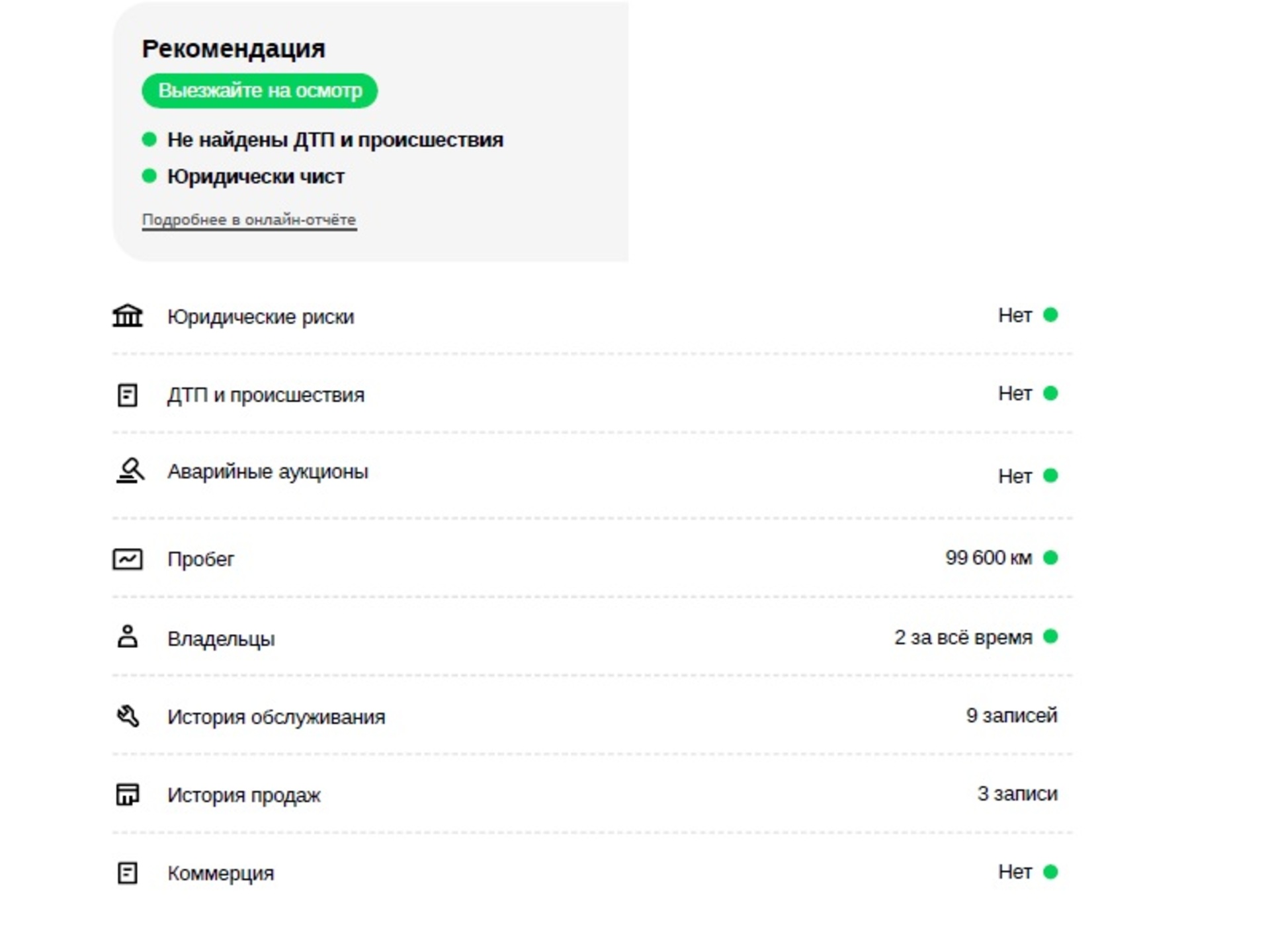Click the chart icon next to Пробег
The width and height of the screenshot is (1270, 952).
[x=128, y=559]
